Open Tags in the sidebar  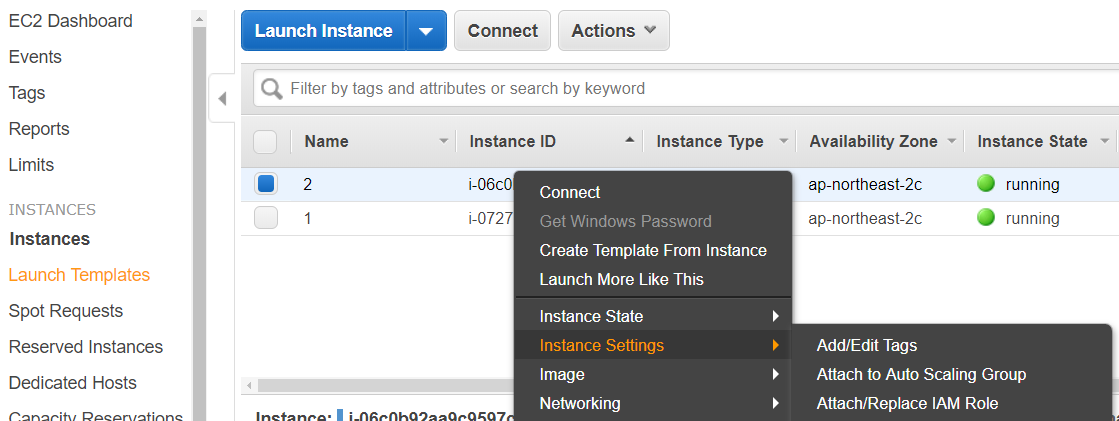(x=27, y=93)
